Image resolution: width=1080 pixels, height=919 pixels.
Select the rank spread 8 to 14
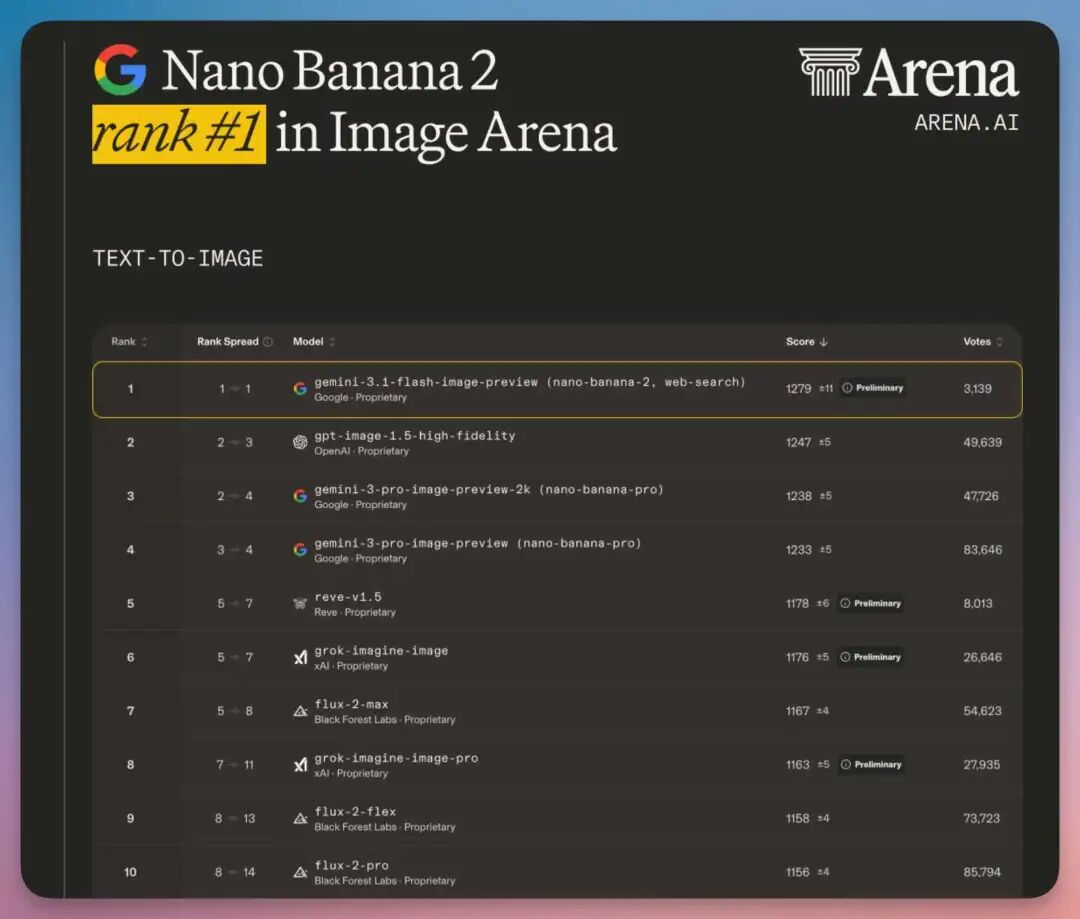coord(235,872)
